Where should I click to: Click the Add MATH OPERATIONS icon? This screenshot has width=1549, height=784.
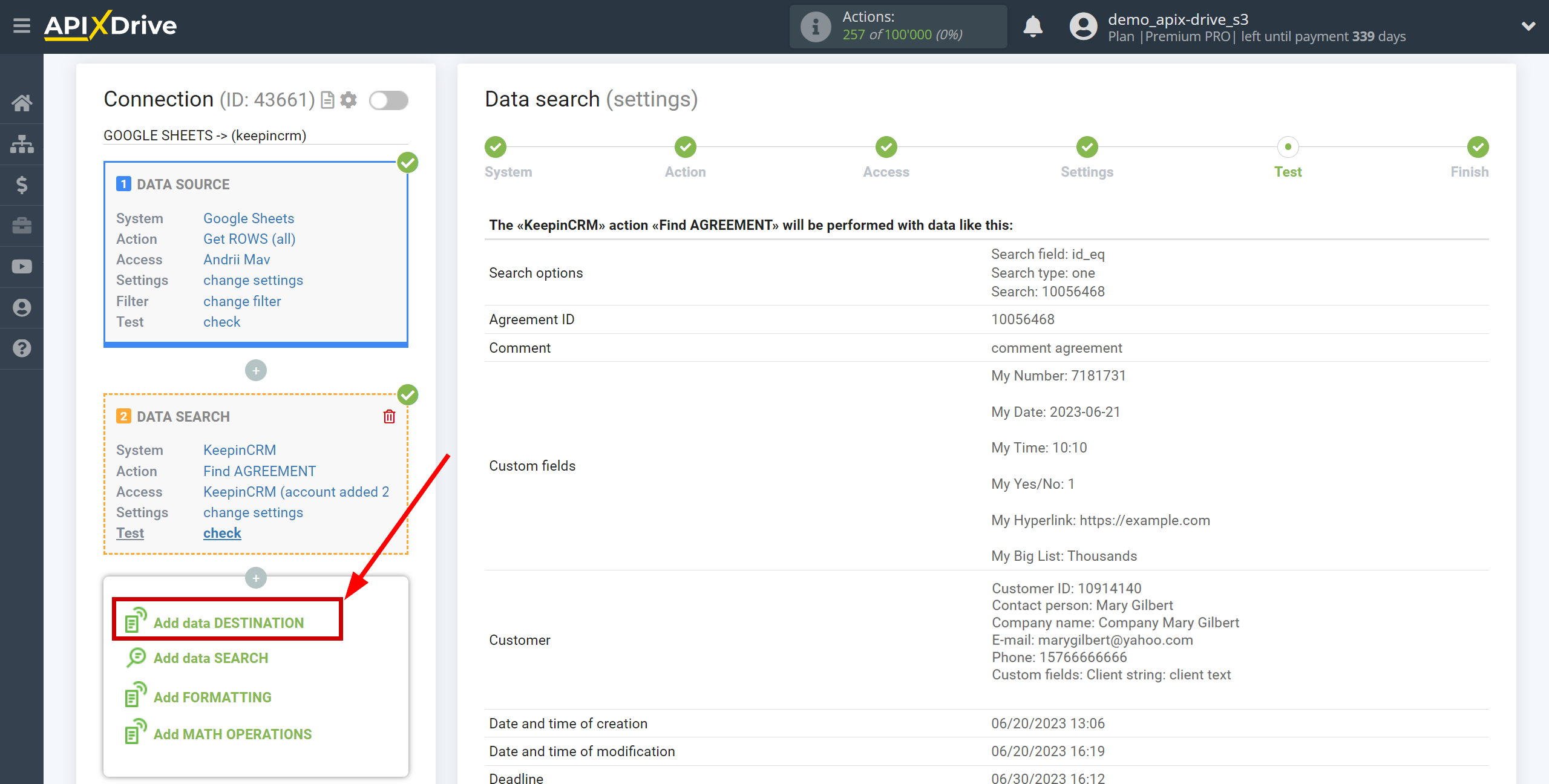pos(136,731)
